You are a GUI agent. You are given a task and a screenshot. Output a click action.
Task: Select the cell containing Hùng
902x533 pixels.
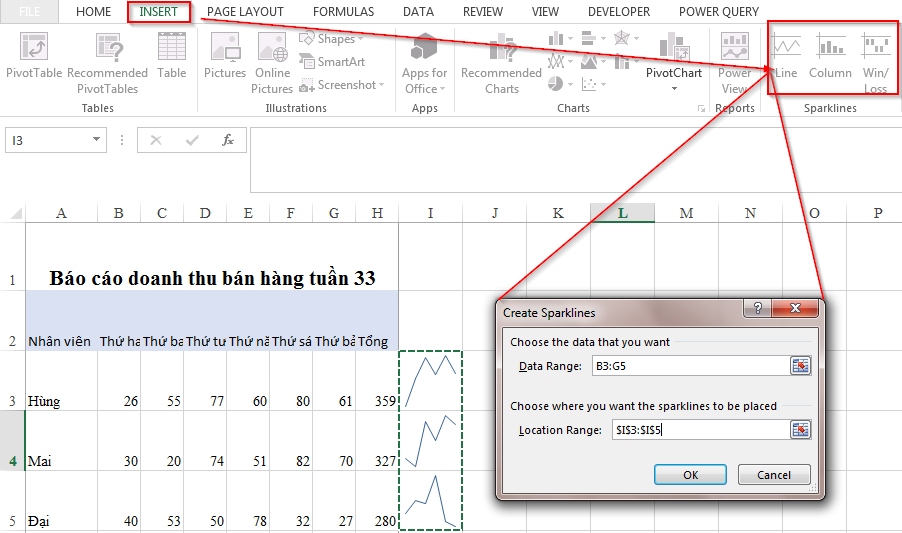(62, 381)
